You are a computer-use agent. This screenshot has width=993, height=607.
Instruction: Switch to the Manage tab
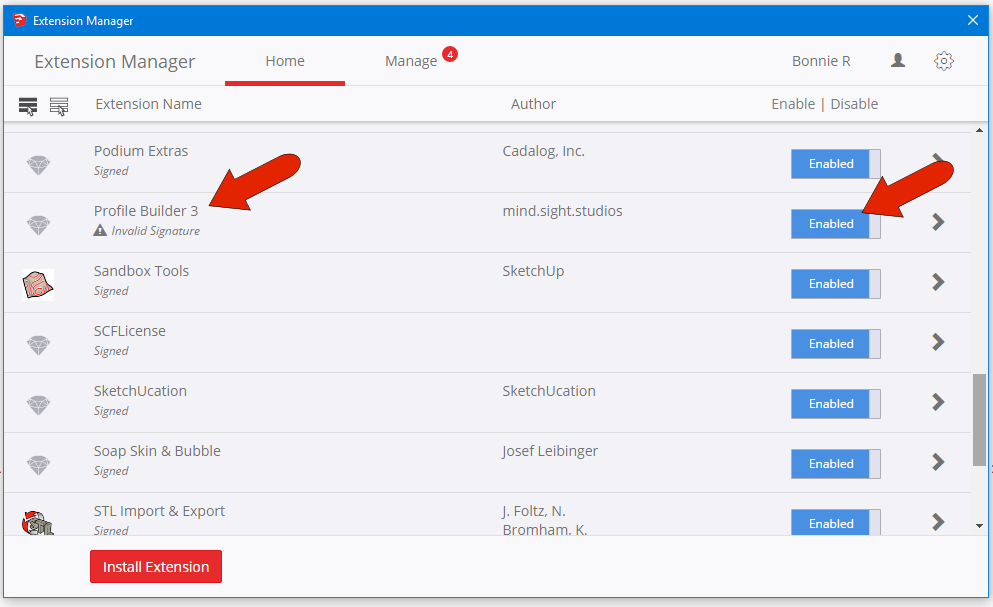point(411,61)
